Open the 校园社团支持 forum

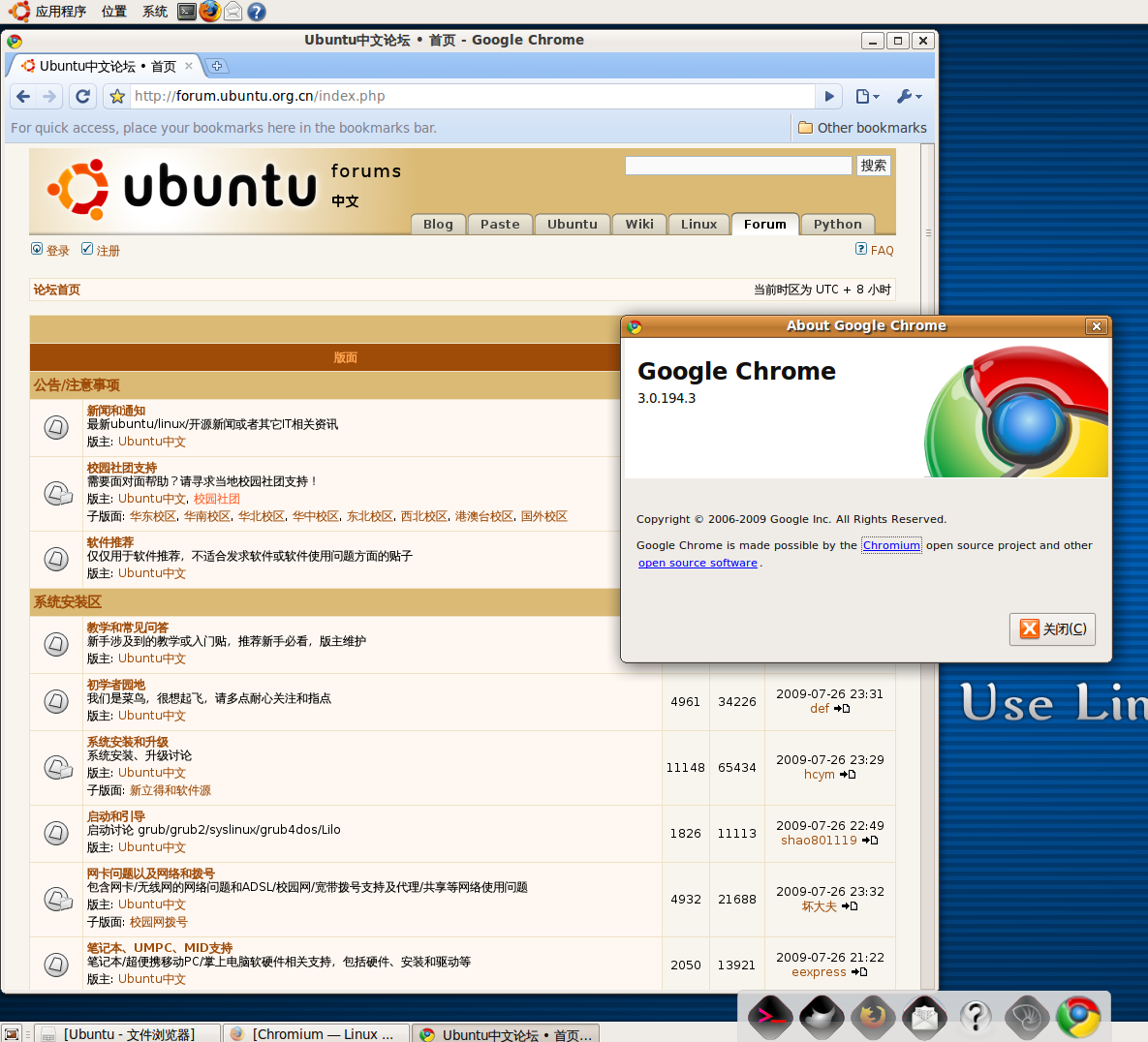(121, 468)
